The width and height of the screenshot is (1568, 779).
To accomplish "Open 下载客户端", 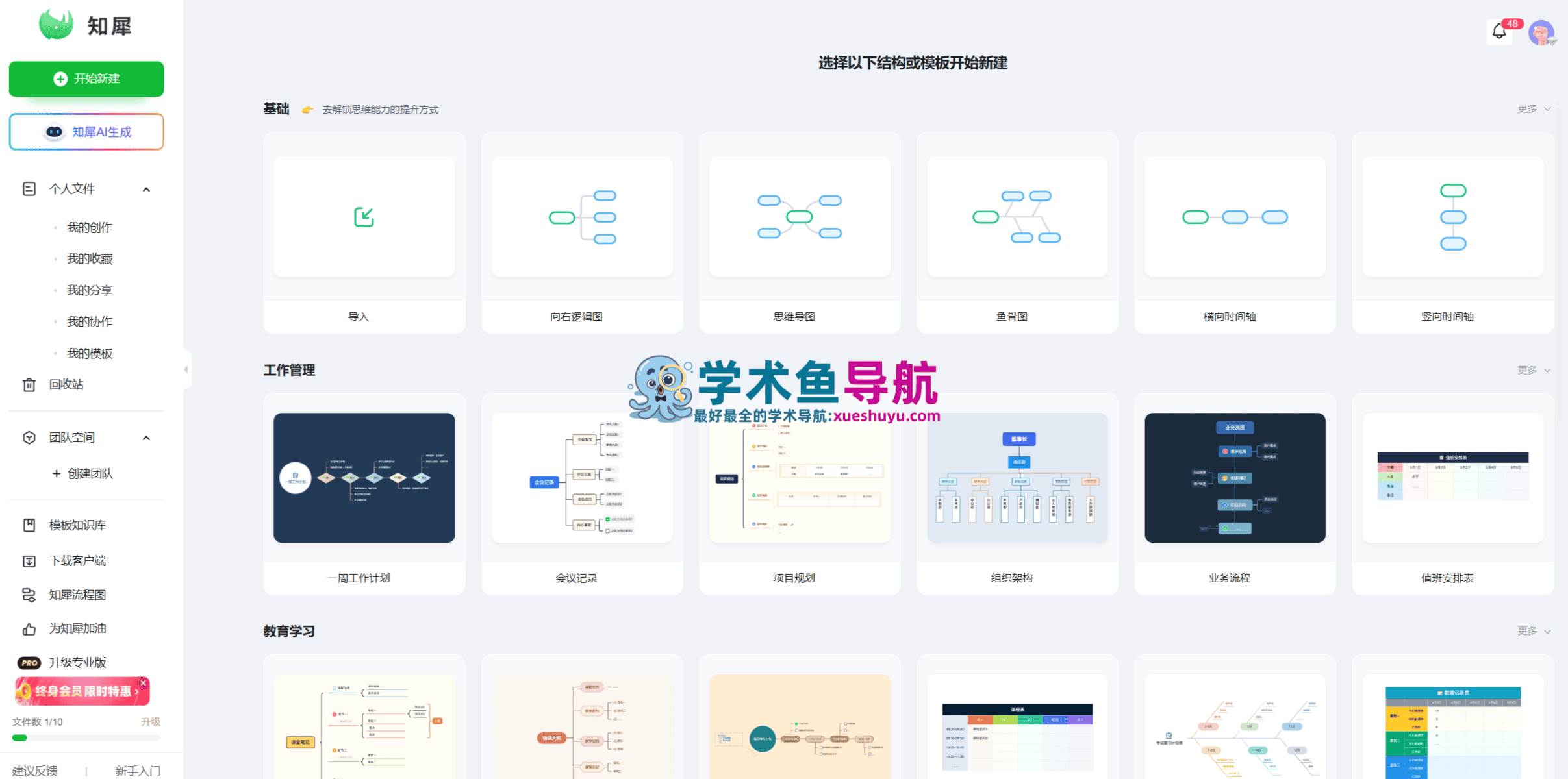I will 77,561.
